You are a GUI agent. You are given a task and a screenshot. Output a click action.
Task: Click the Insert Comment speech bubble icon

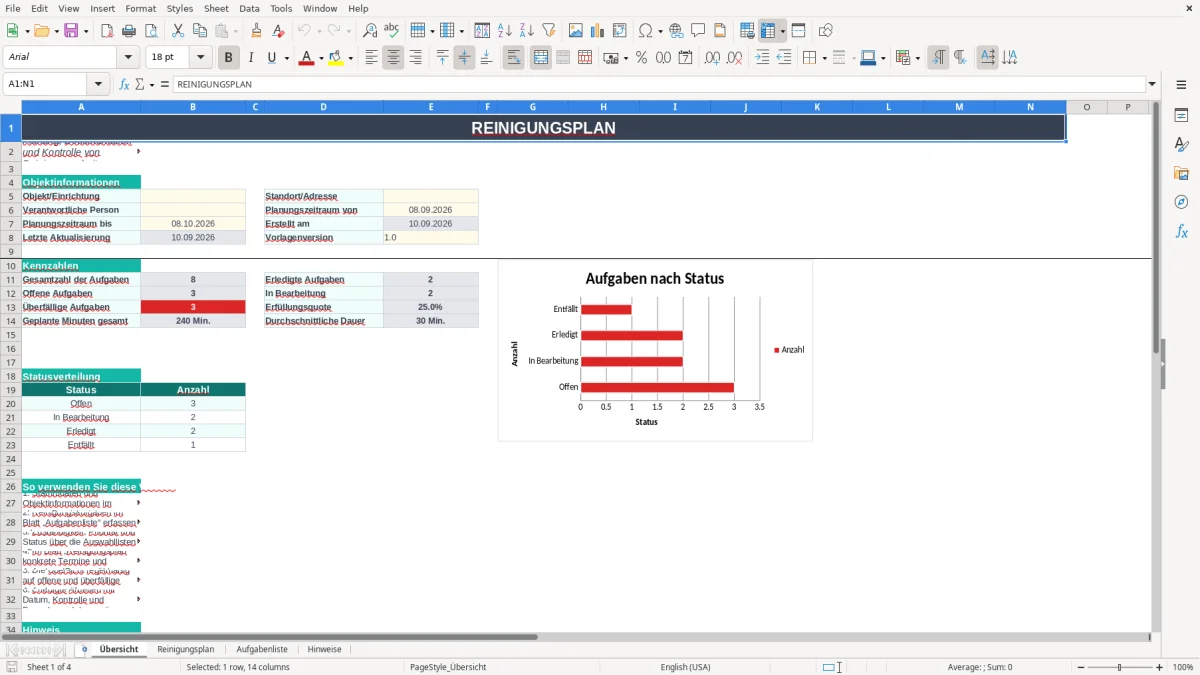pyautogui.click(x=698, y=31)
